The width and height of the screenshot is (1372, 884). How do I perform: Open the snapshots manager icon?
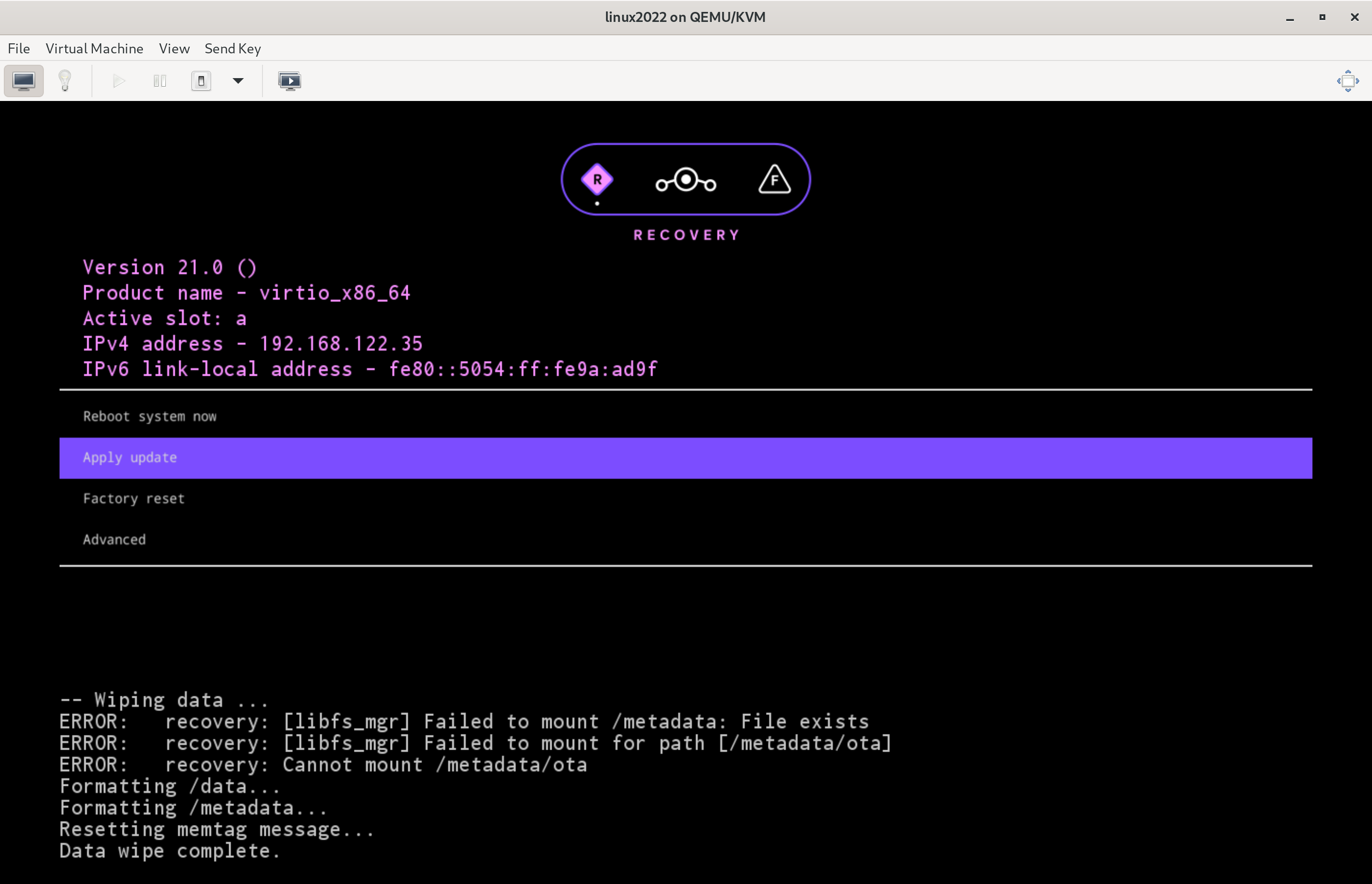(290, 81)
